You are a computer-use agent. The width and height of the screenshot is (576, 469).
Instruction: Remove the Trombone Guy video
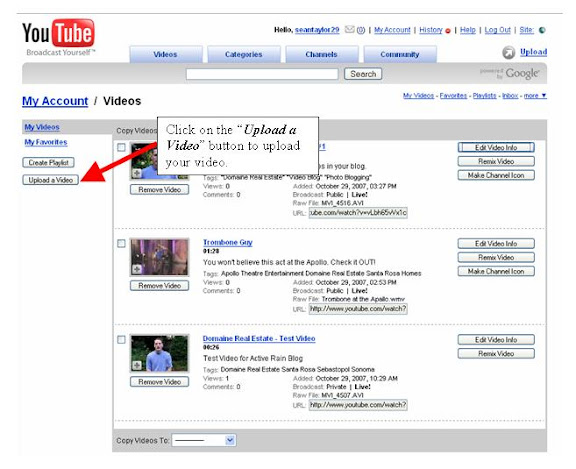pyautogui.click(x=159, y=286)
